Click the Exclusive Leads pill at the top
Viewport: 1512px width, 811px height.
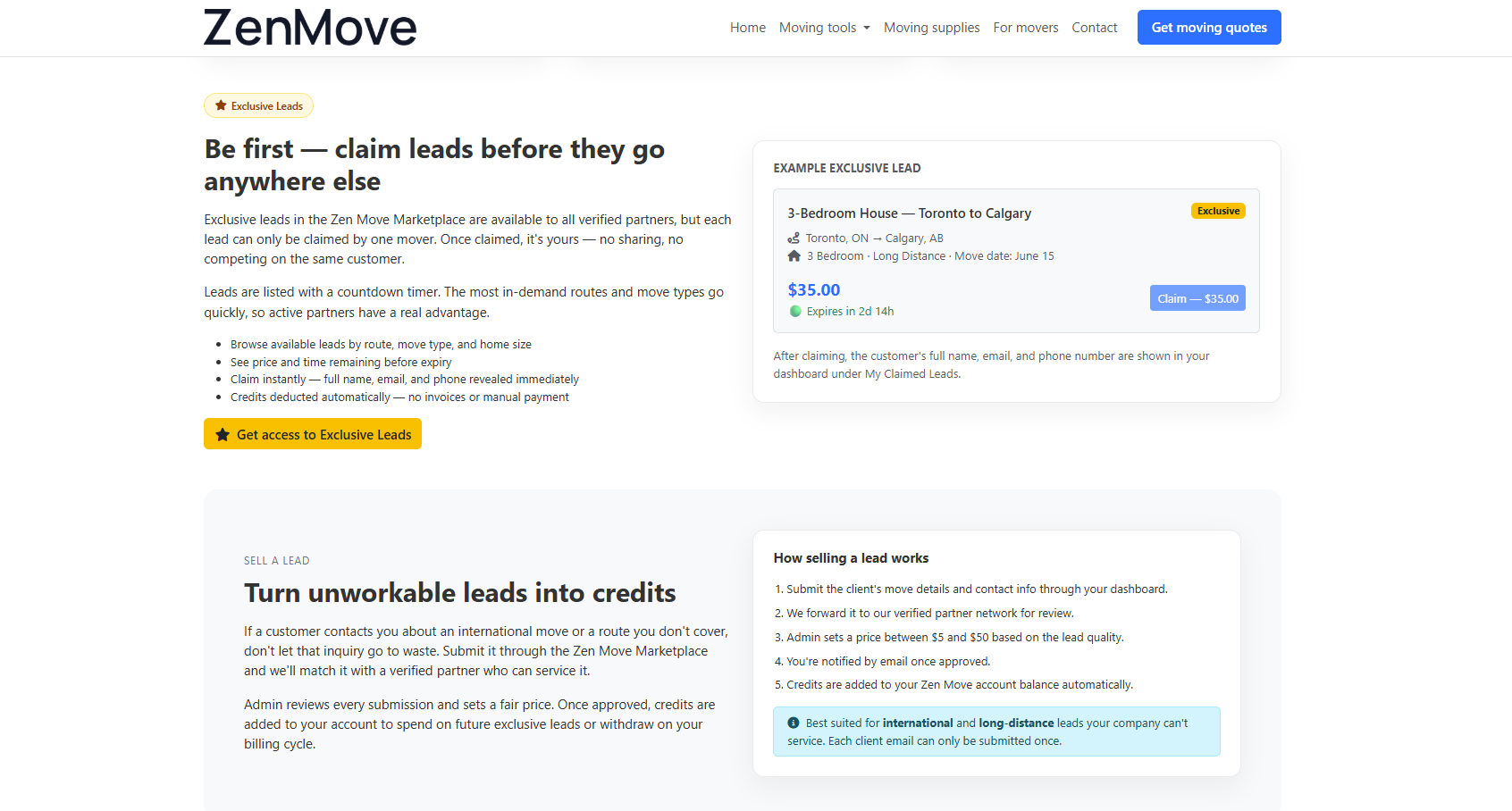coord(258,105)
